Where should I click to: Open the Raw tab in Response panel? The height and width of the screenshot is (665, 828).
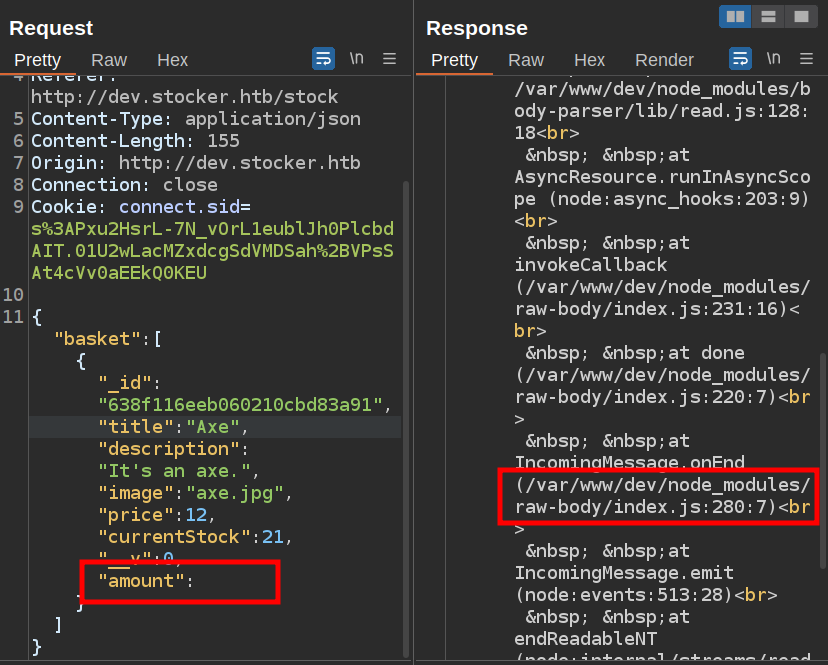(x=526, y=60)
